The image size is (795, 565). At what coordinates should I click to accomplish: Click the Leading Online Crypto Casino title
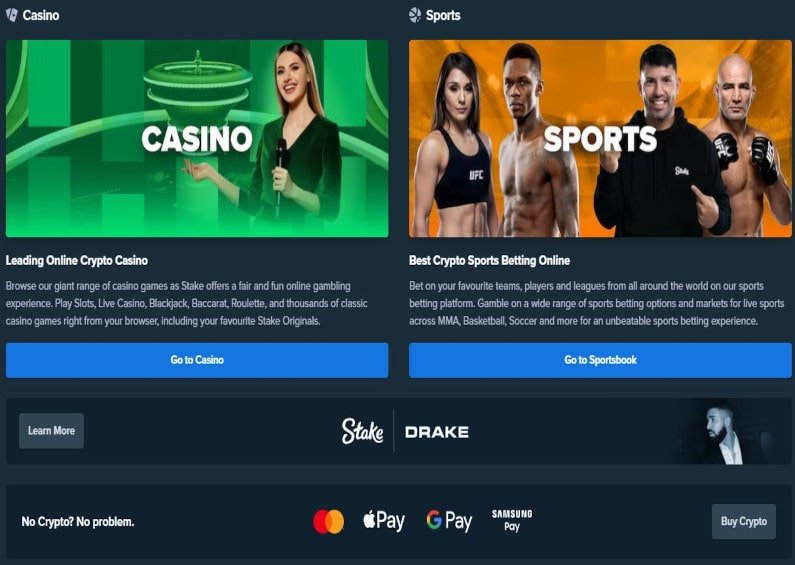click(x=77, y=261)
